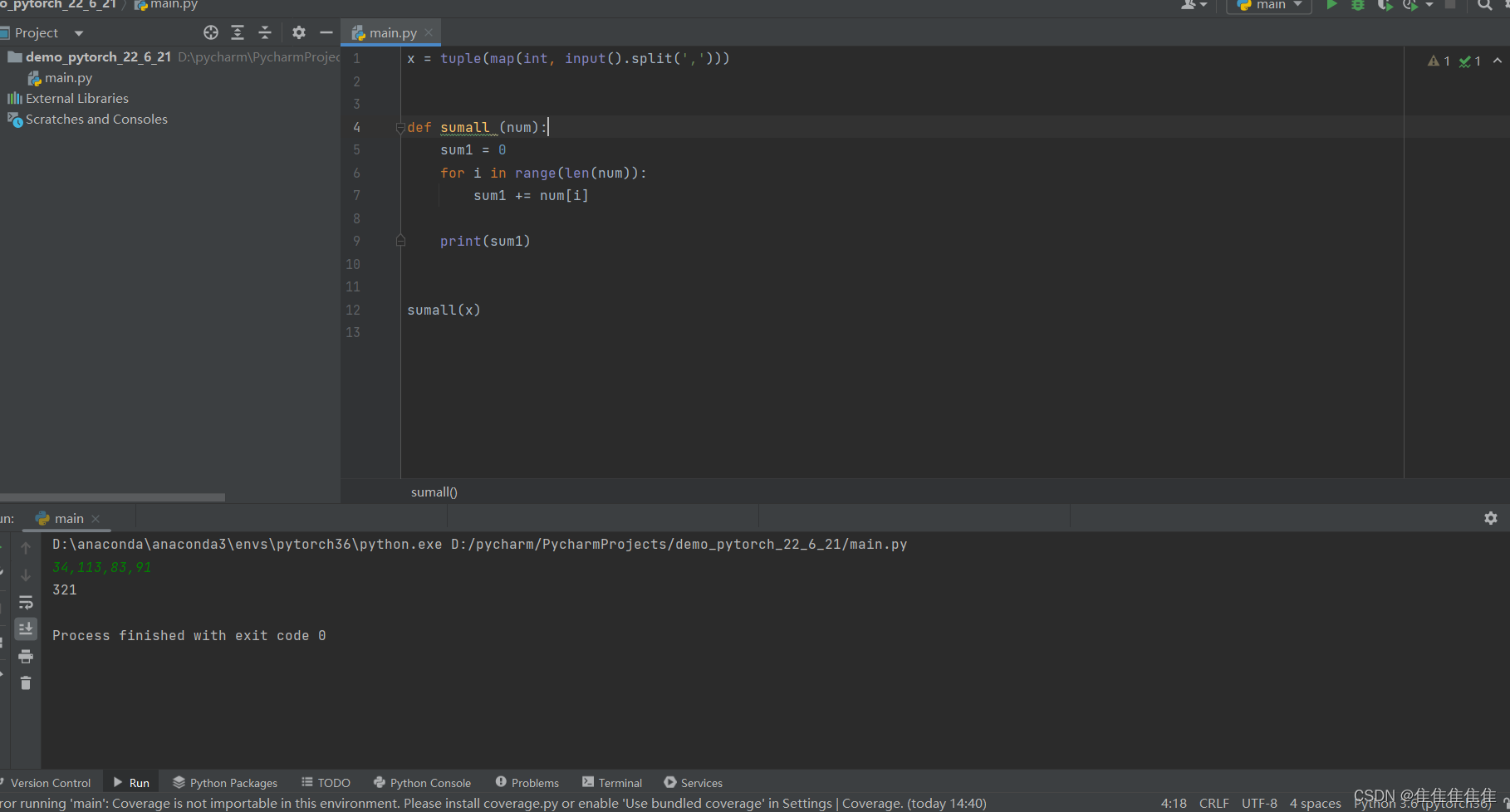Screen dimensions: 1510x812
Task: Click line 1 code tuple(map(int...
Action: point(494,59)
